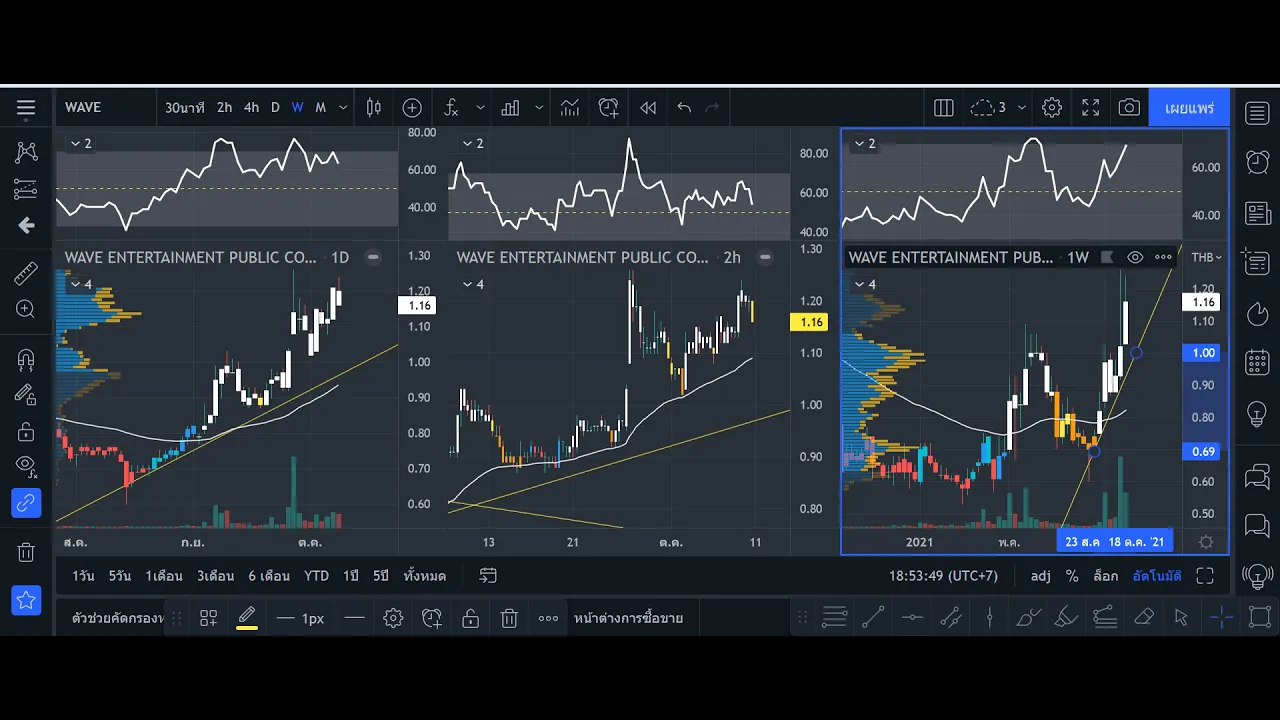Collapse the 1D chart indicator legend 4
The width and height of the screenshot is (1280, 720).
coord(75,285)
